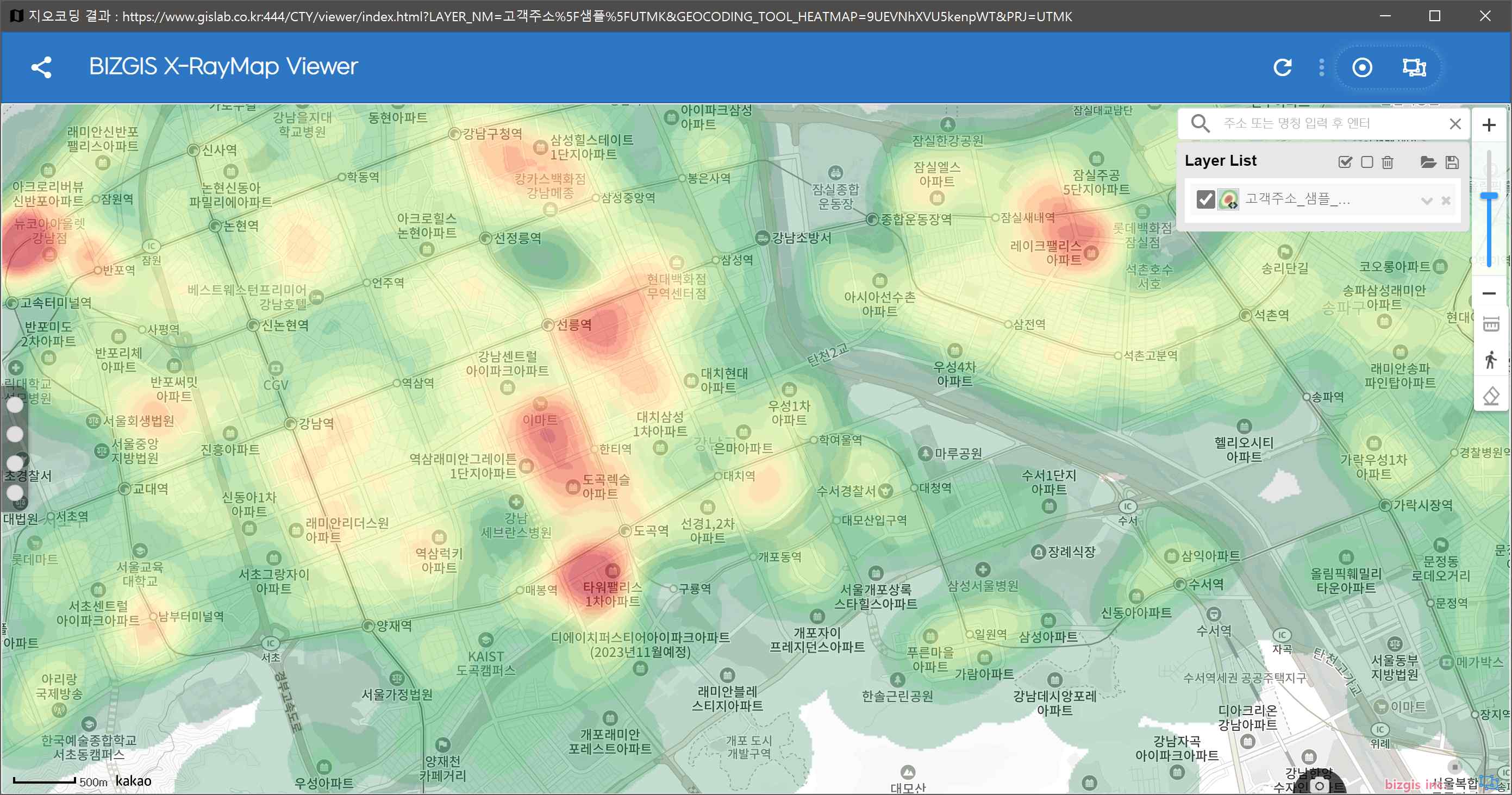The image size is (1512, 795).
Task: Open the three-dot more options menu
Action: (1322, 67)
